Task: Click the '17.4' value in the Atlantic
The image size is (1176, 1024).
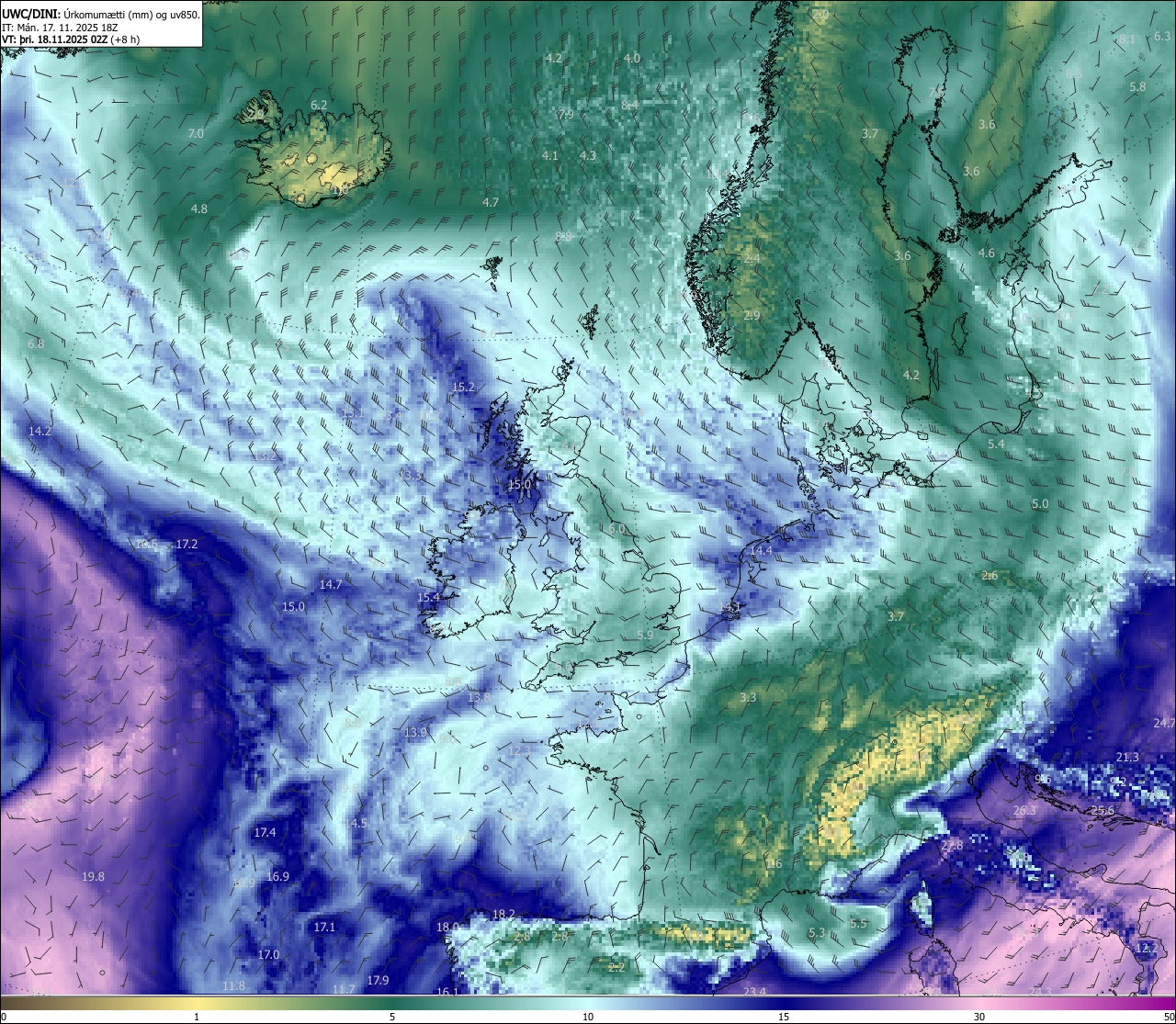Action: point(265,833)
